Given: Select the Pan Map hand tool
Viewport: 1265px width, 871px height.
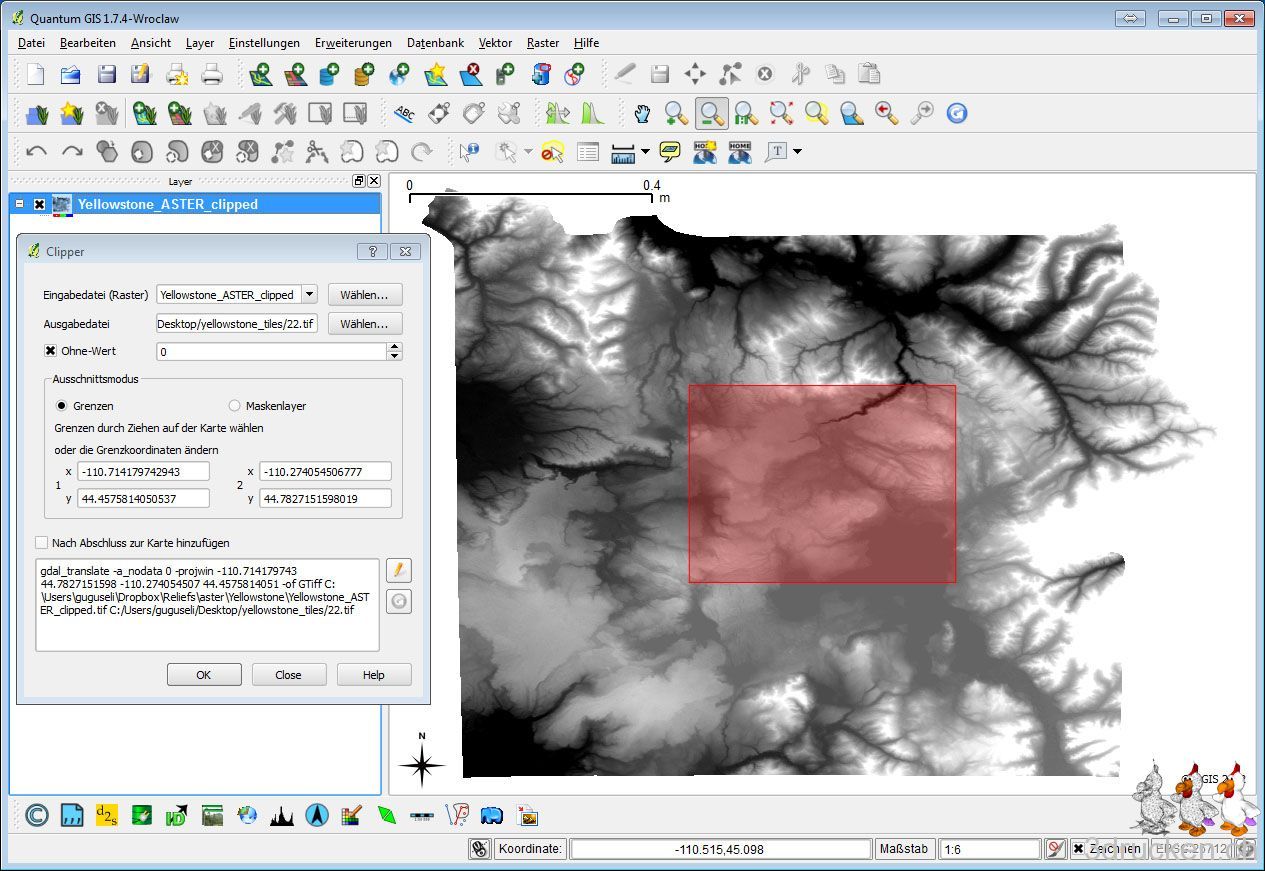Looking at the screenshot, I should (642, 113).
